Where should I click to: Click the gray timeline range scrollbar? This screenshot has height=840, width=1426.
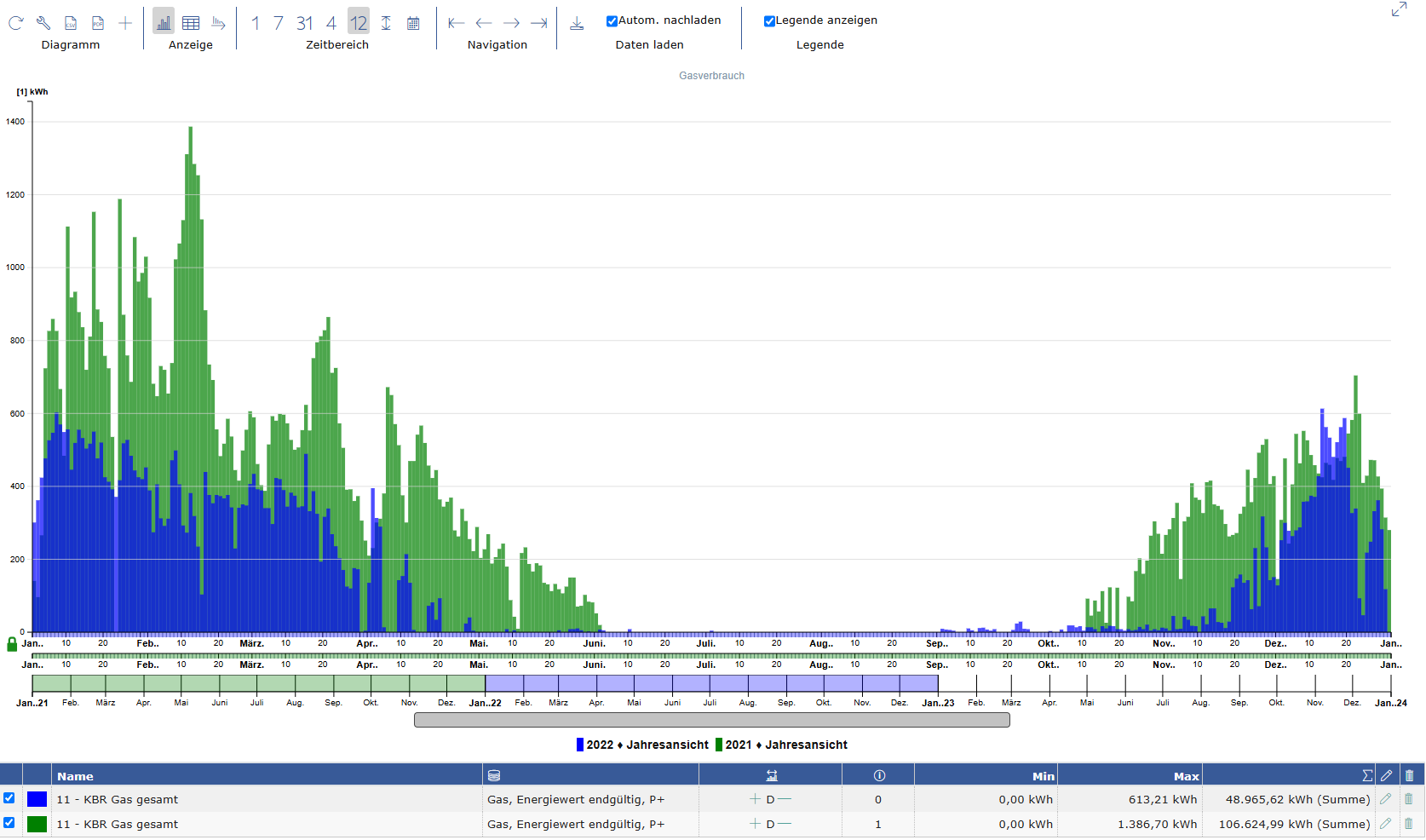click(x=711, y=720)
